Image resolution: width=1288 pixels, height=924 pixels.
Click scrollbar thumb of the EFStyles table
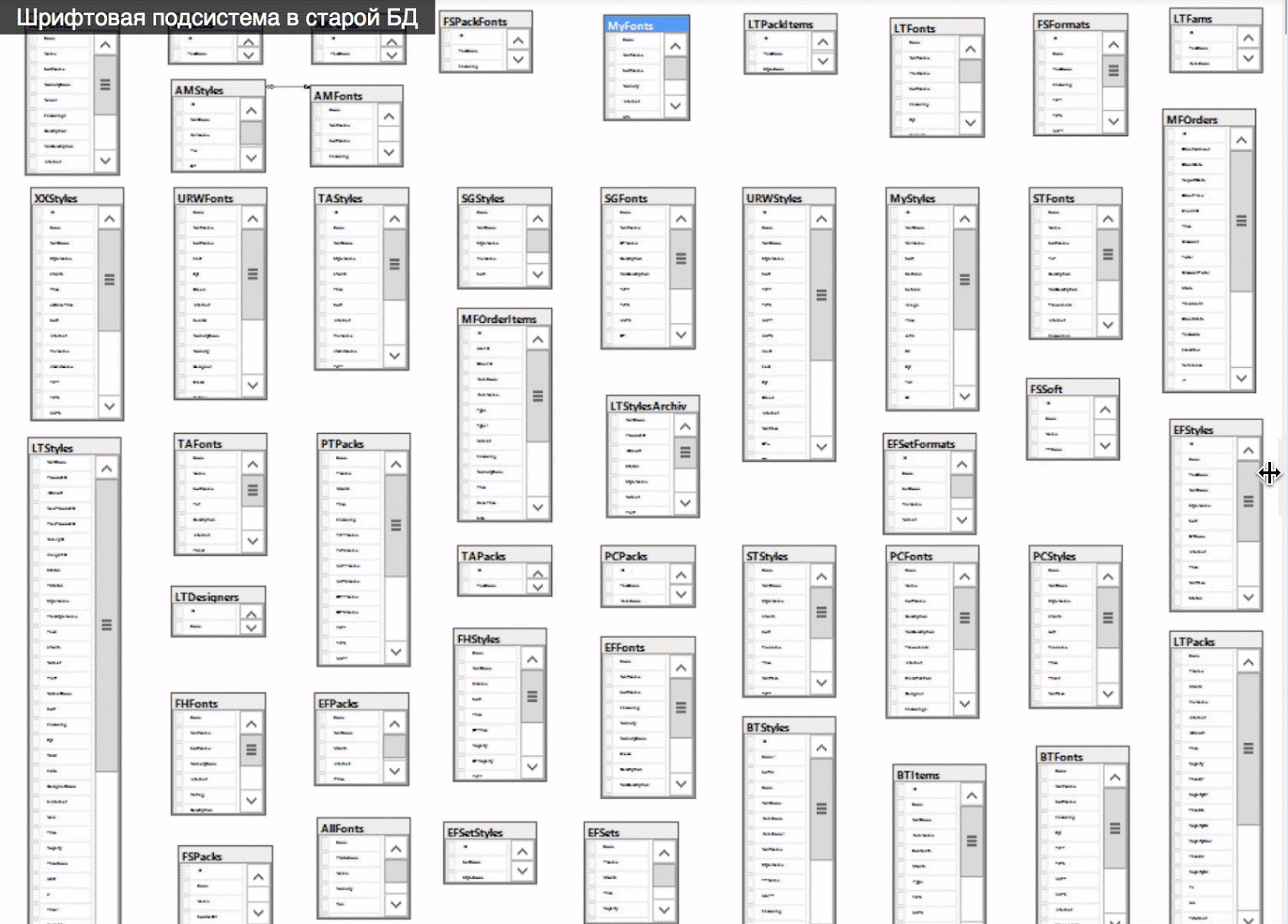pyautogui.click(x=1248, y=501)
